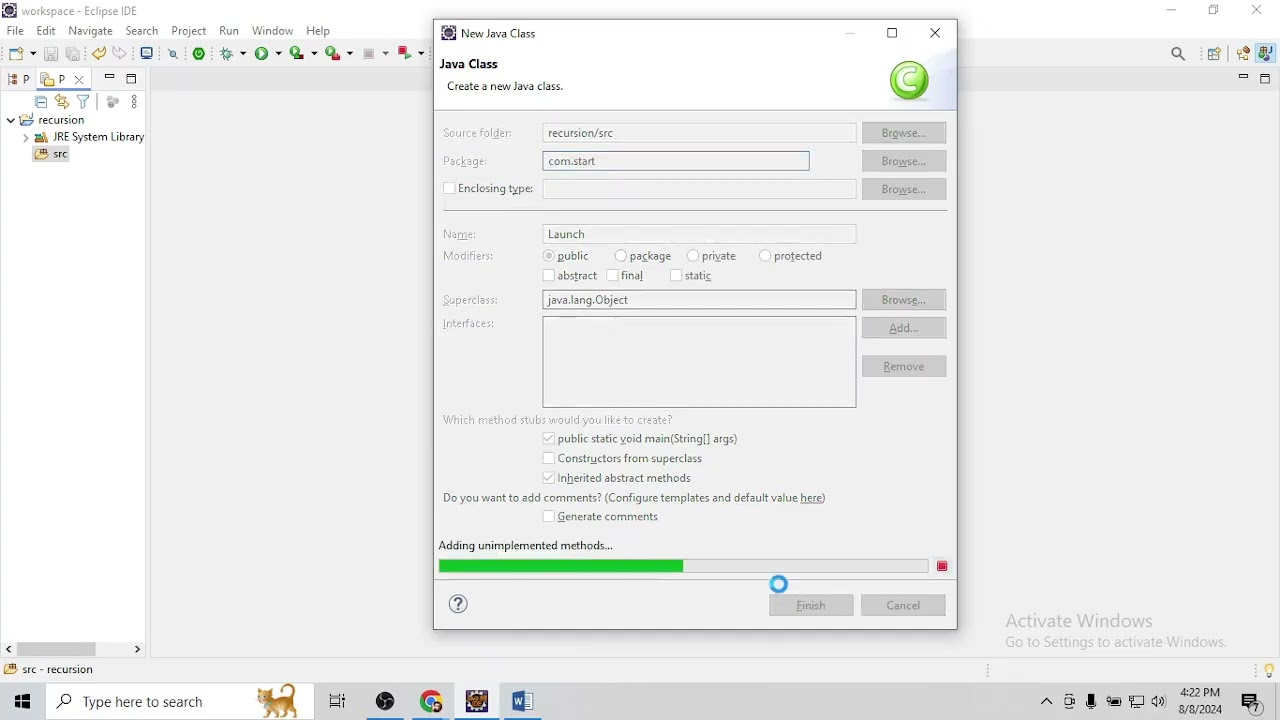Click the Redo arrow toolbar icon

click(120, 54)
